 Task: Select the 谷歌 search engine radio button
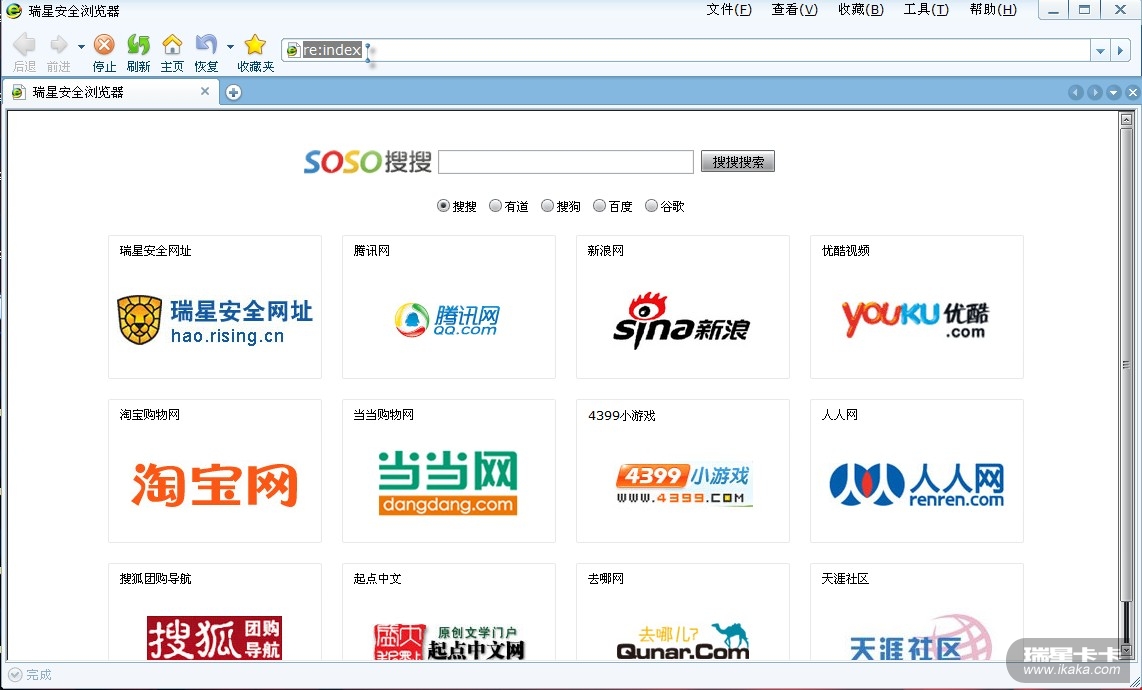coord(651,205)
